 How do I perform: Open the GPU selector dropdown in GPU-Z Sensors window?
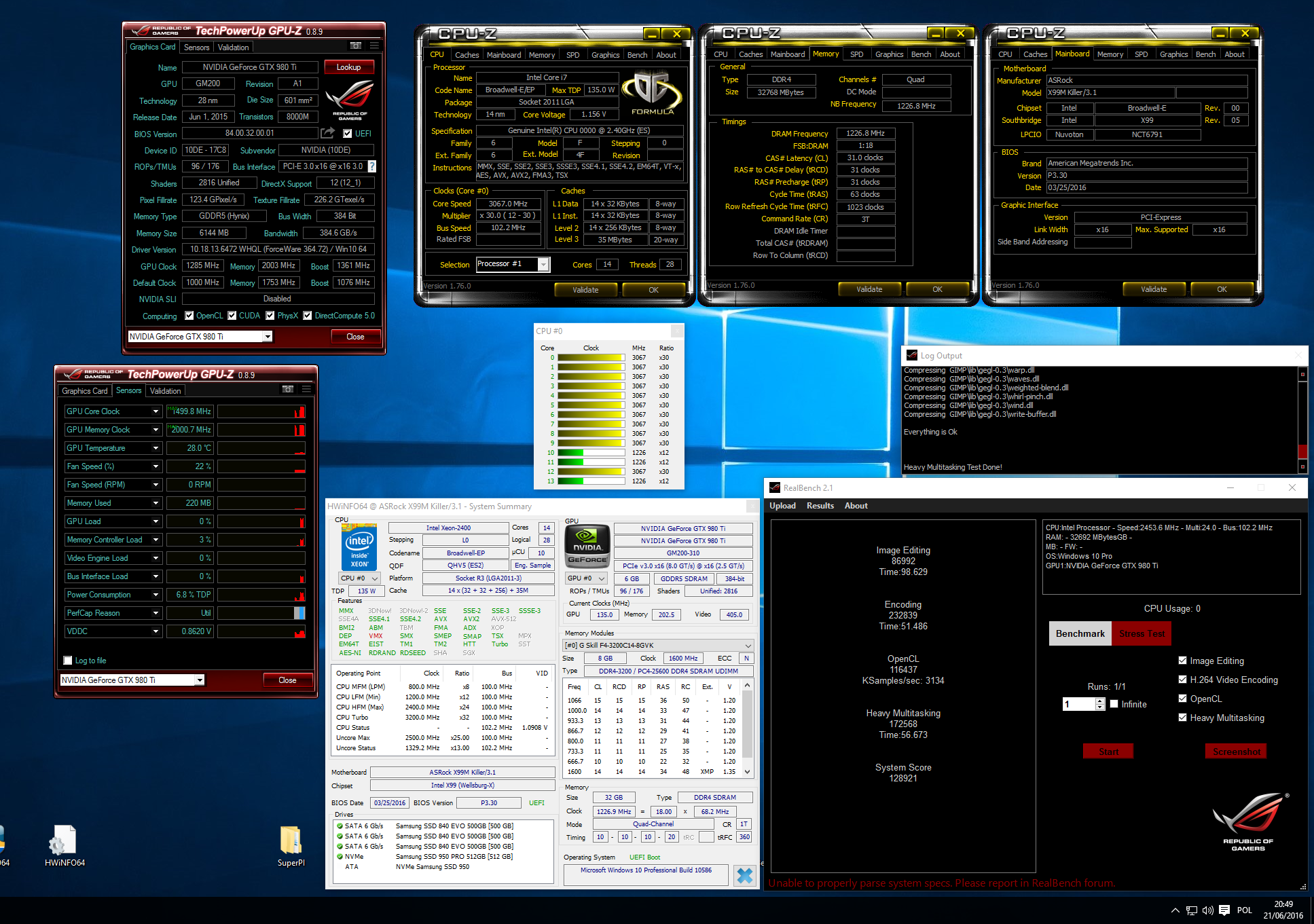[200, 680]
